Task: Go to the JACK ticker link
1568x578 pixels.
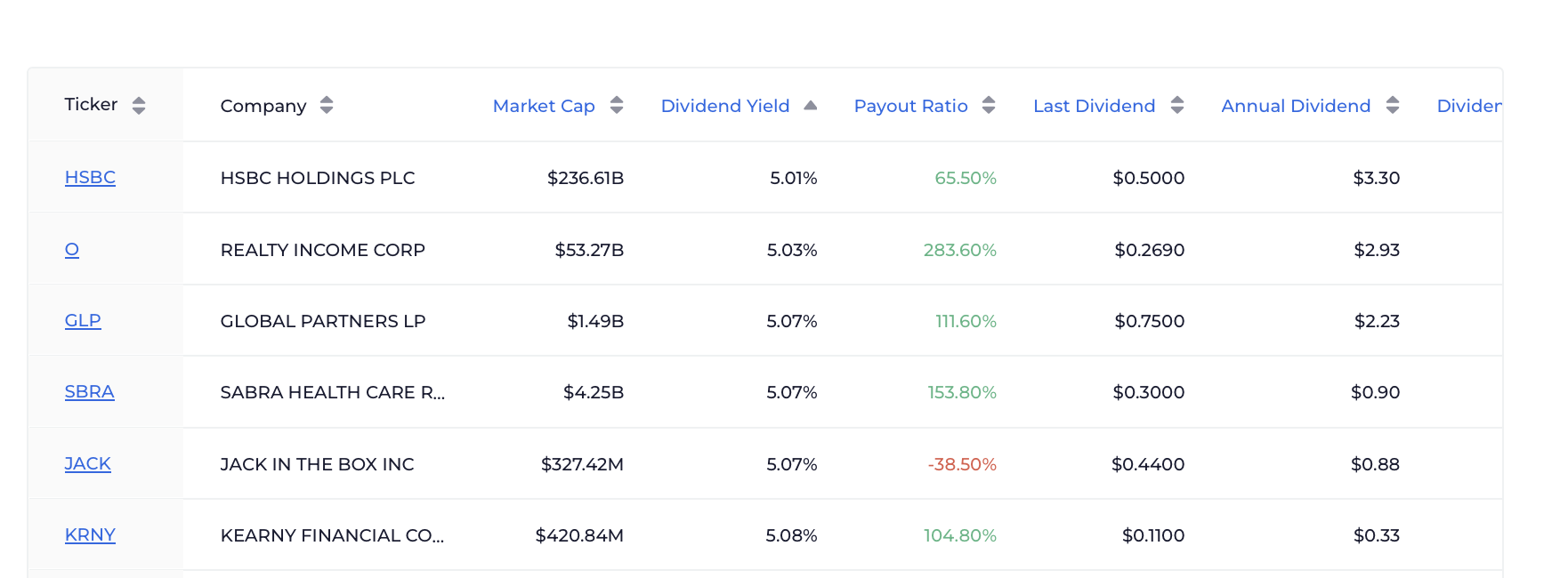Action: tap(87, 464)
